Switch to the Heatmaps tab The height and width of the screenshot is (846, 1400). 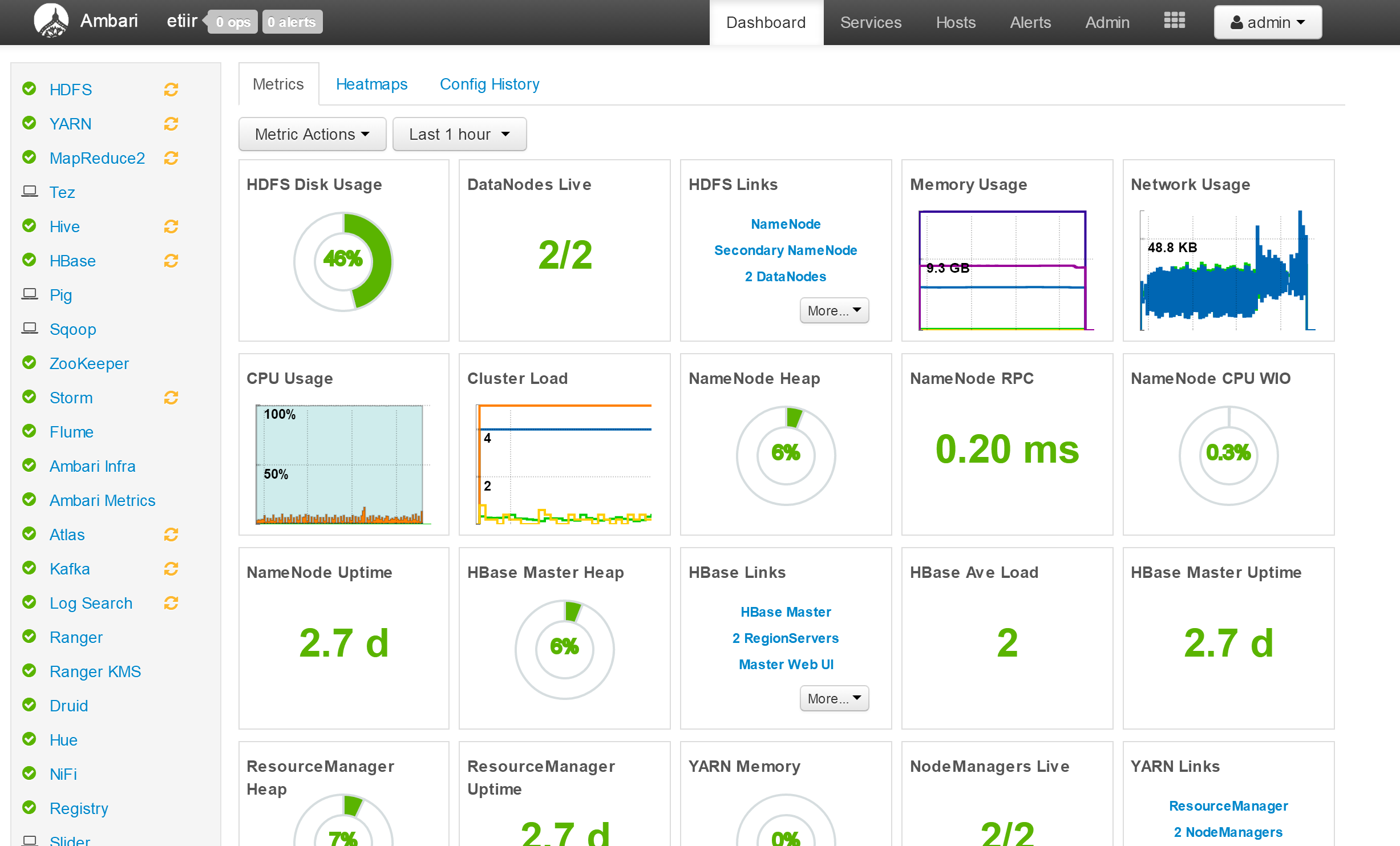point(371,84)
